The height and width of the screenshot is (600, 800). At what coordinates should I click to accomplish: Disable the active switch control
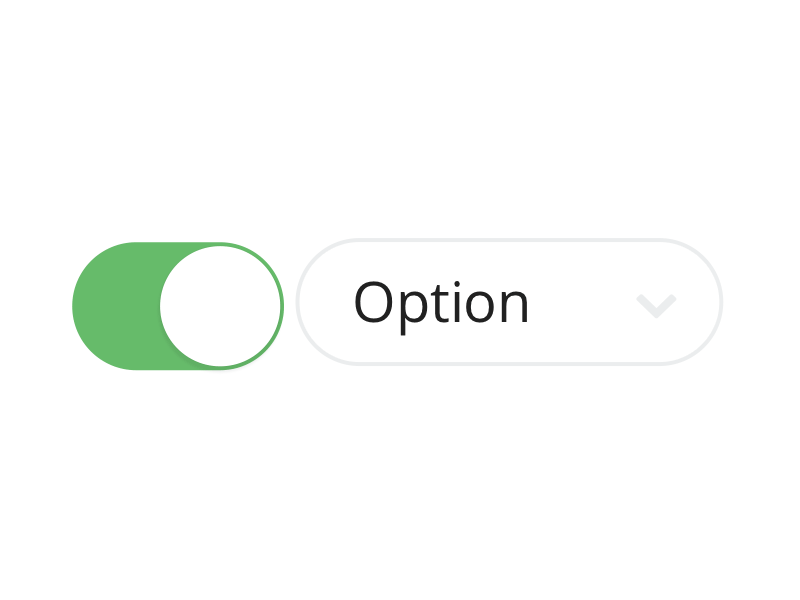click(178, 303)
